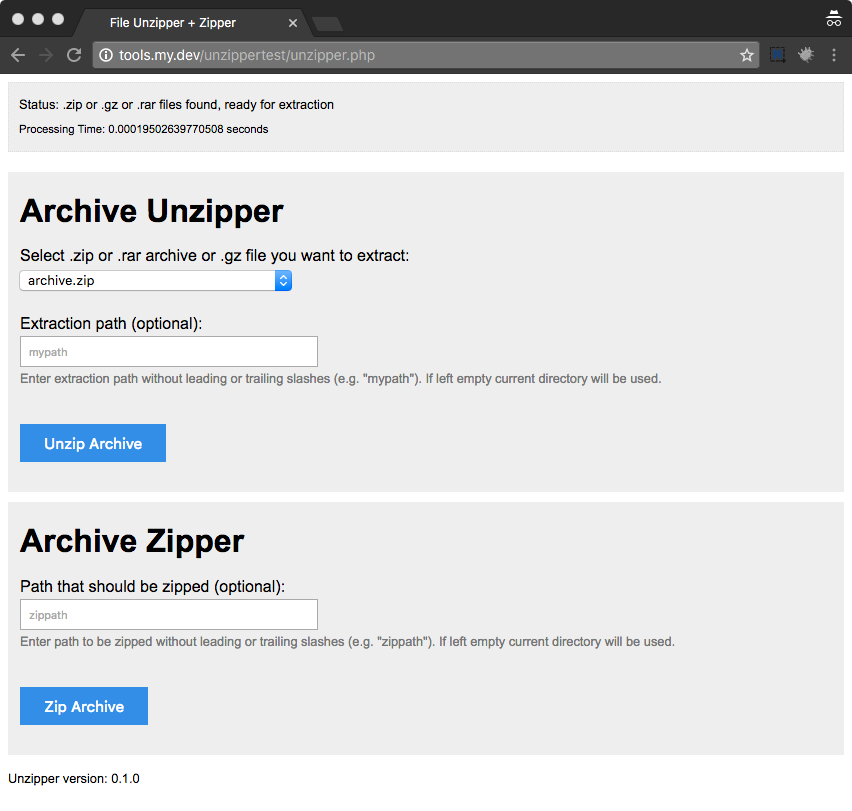Click the forward navigation arrow
Image resolution: width=852 pixels, height=811 pixels.
45,55
